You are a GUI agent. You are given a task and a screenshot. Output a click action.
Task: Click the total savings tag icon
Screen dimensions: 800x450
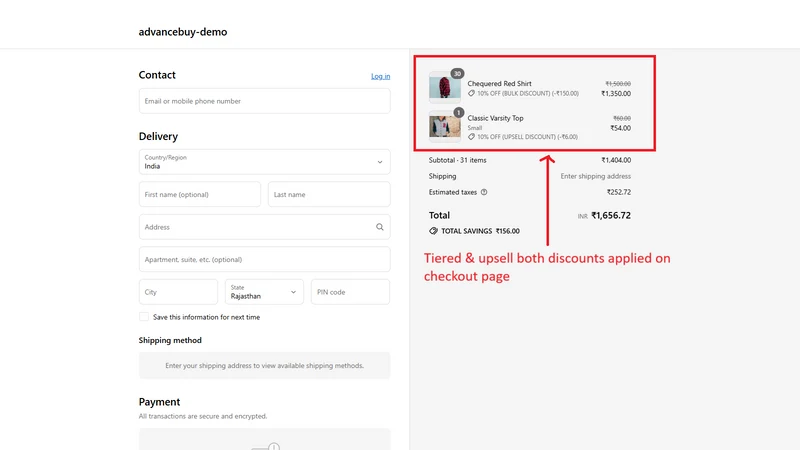(433, 231)
